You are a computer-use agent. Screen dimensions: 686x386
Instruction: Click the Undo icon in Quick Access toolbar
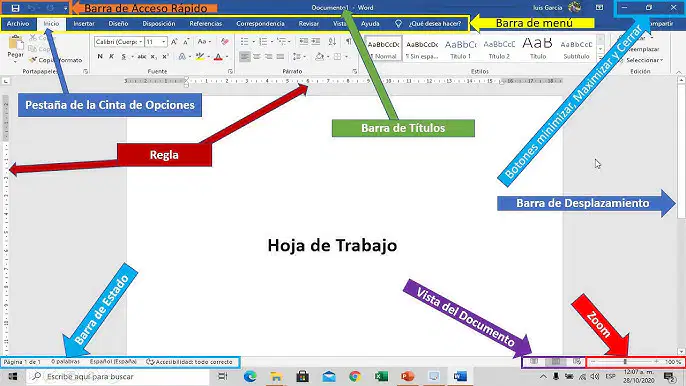(32, 8)
